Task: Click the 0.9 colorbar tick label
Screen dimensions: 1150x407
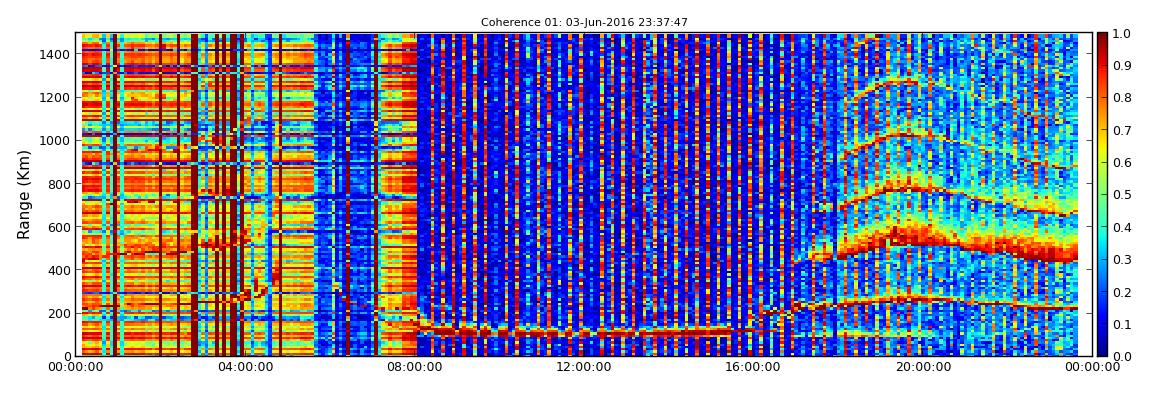Action: (x=1121, y=66)
